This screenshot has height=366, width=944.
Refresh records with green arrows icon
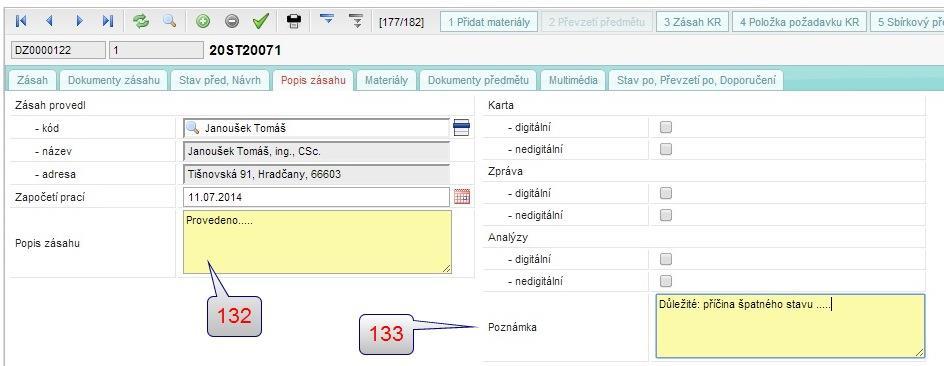[x=141, y=22]
